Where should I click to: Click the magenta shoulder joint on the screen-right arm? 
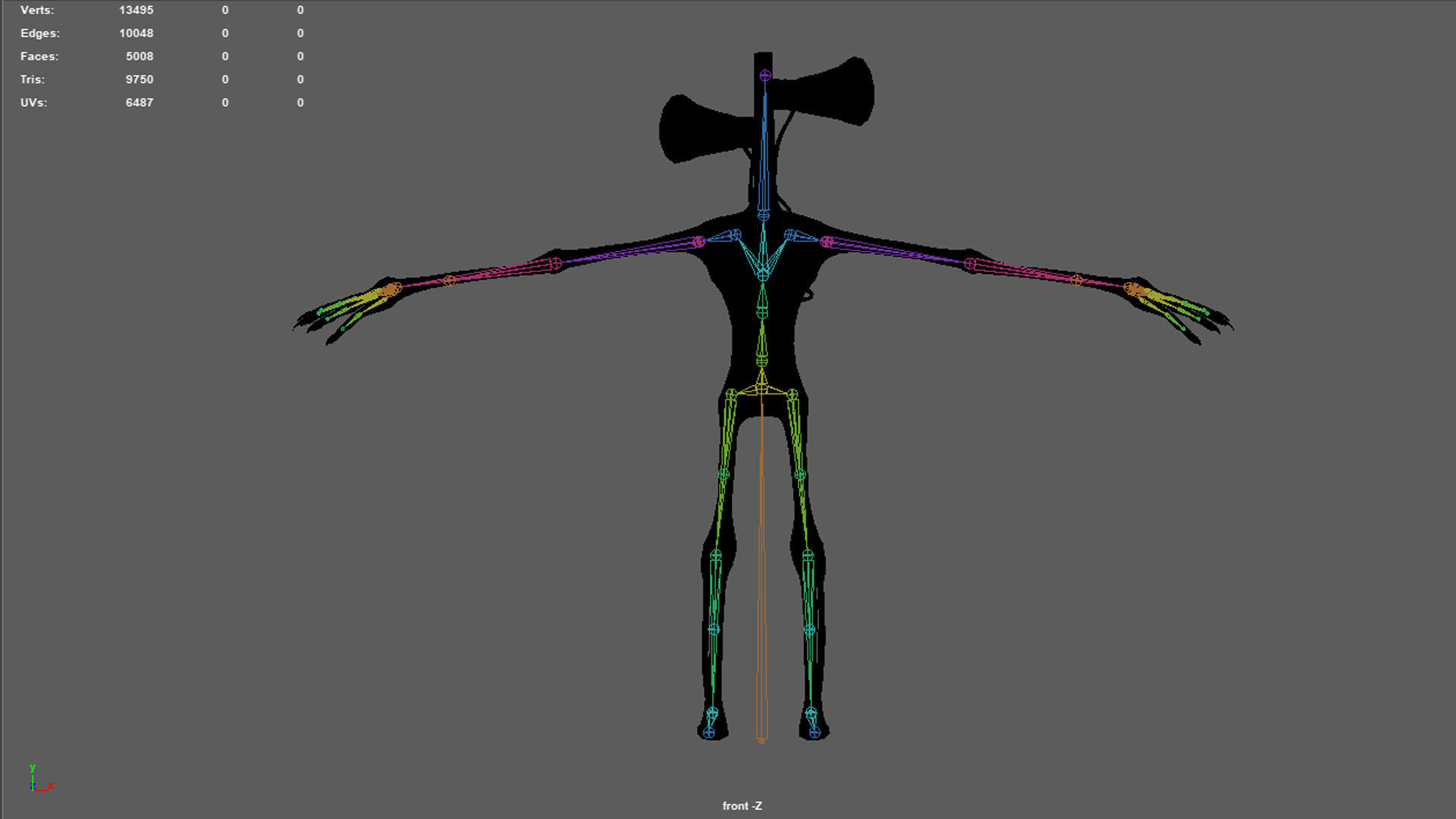827,241
